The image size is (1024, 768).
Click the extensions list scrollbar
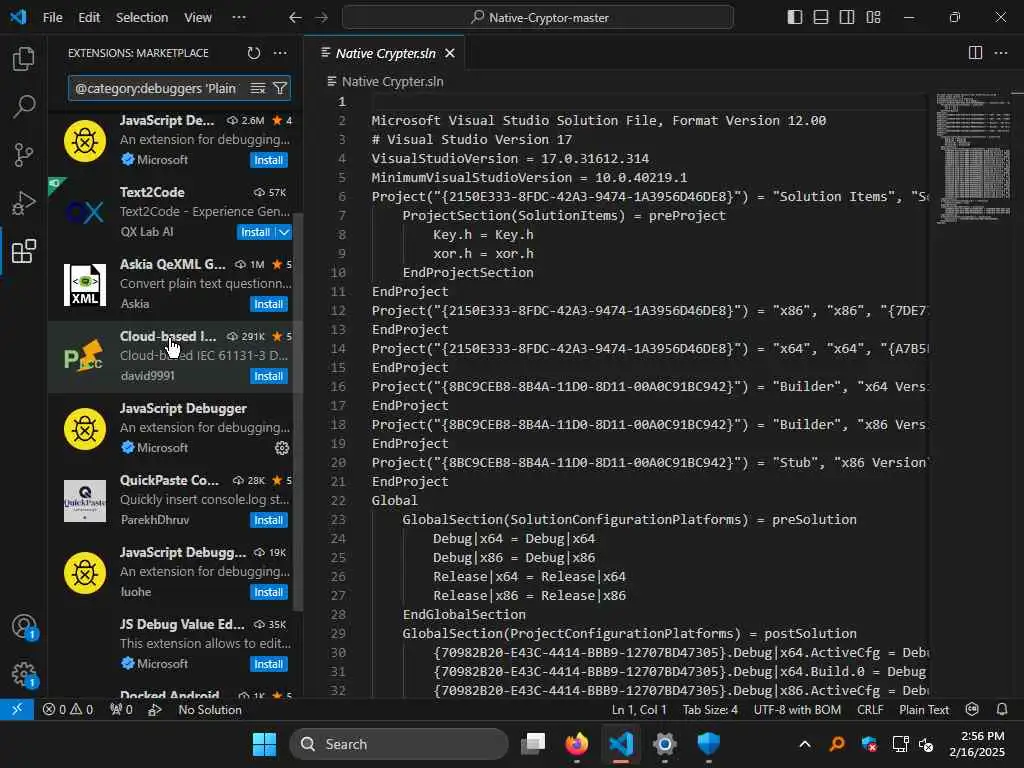click(298, 411)
